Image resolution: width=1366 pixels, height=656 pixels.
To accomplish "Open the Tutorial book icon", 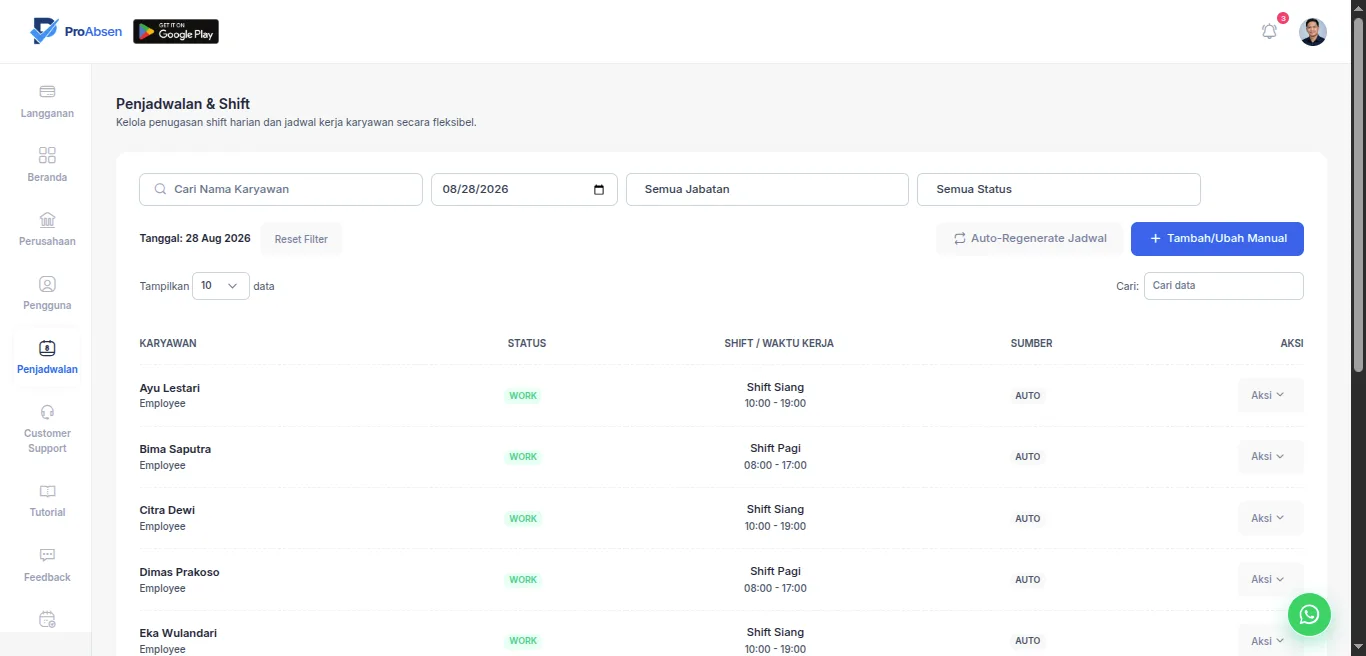I will [x=47, y=492].
